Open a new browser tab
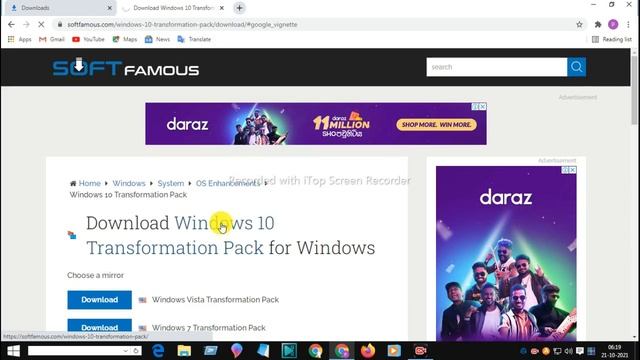640x360 pixels. pyautogui.click(x=240, y=8)
